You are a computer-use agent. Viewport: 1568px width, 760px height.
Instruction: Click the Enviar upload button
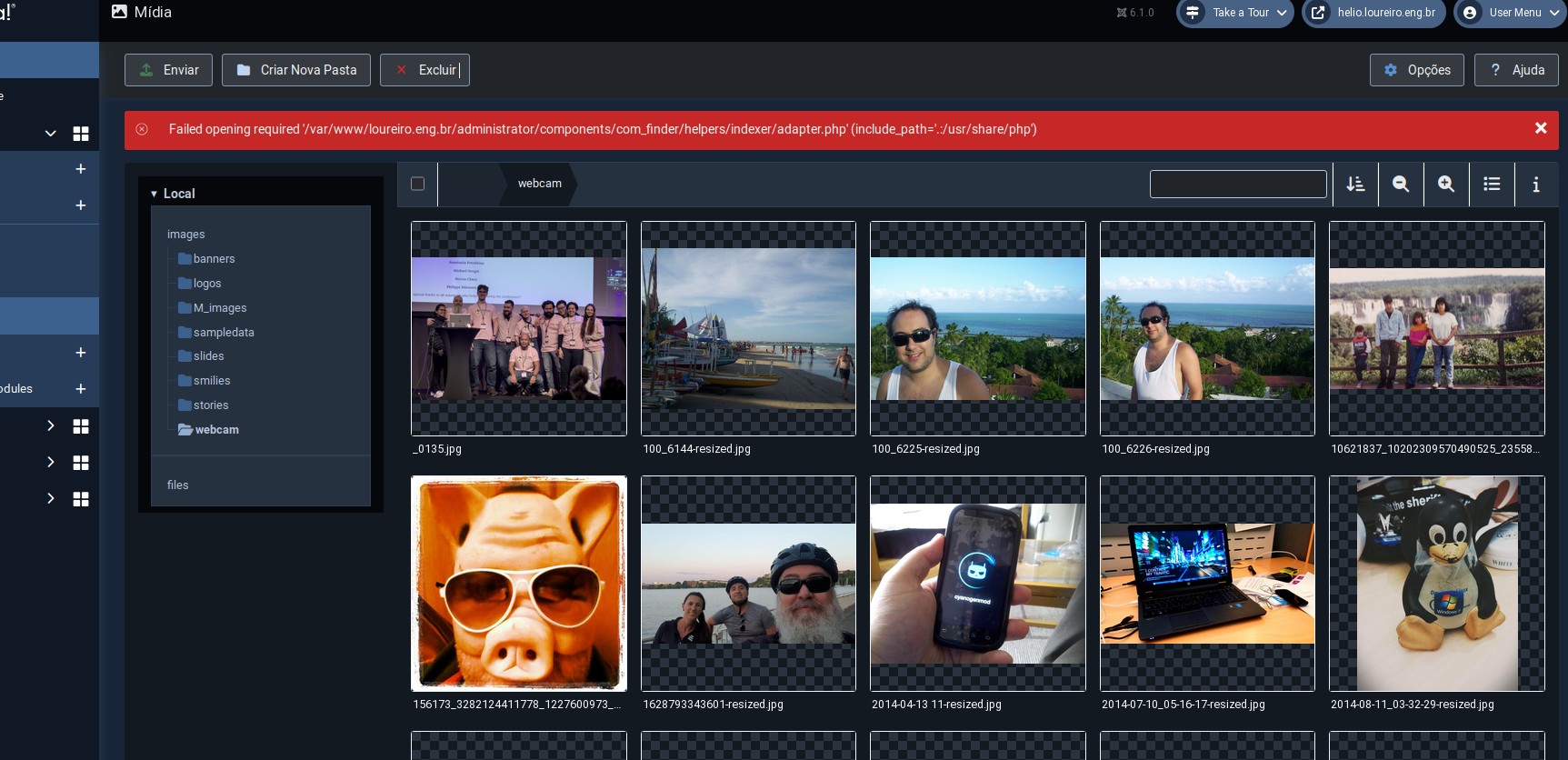(x=169, y=70)
